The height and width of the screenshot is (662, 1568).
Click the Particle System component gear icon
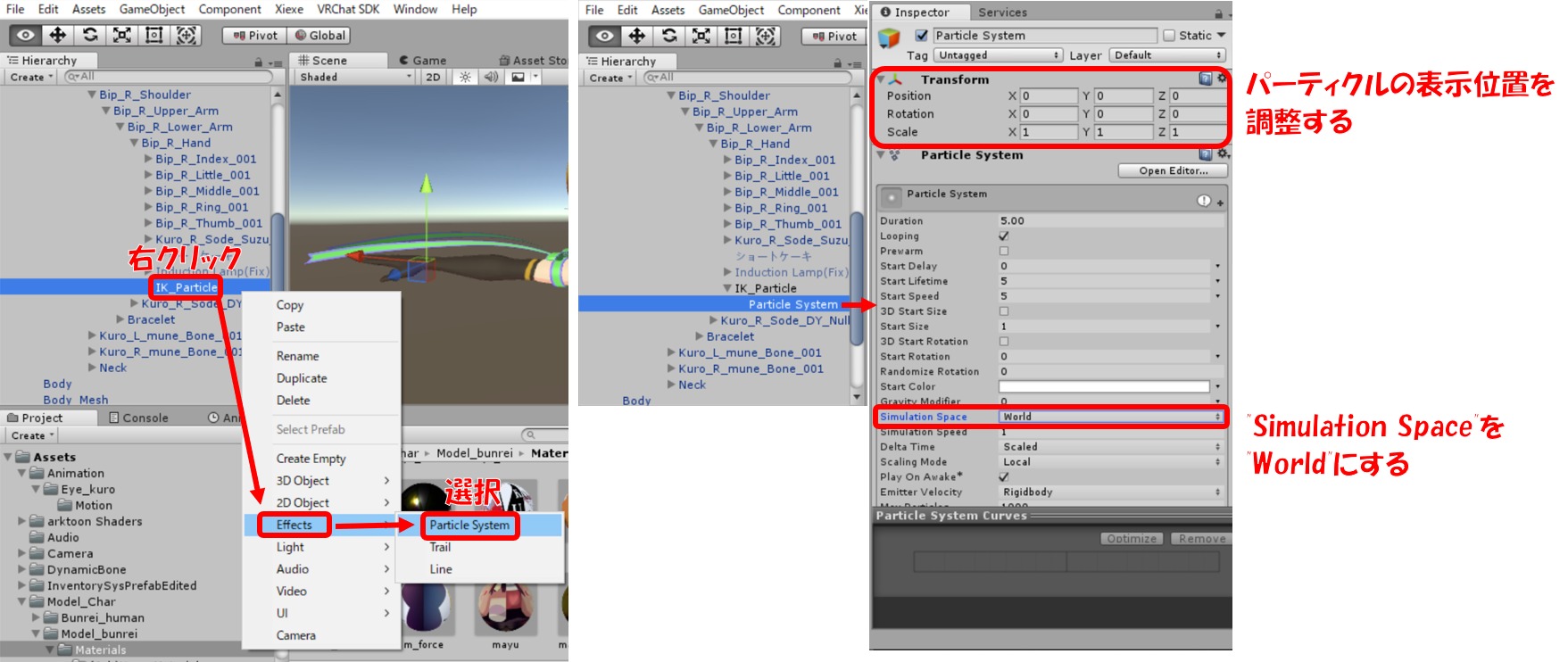pos(1223,154)
